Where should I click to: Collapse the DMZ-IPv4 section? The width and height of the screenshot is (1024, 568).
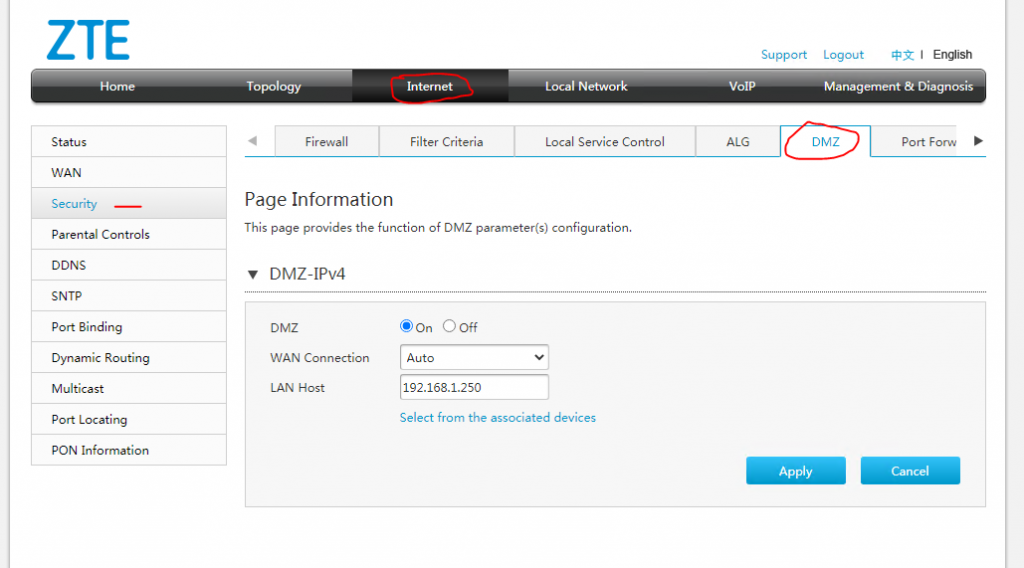tap(253, 274)
